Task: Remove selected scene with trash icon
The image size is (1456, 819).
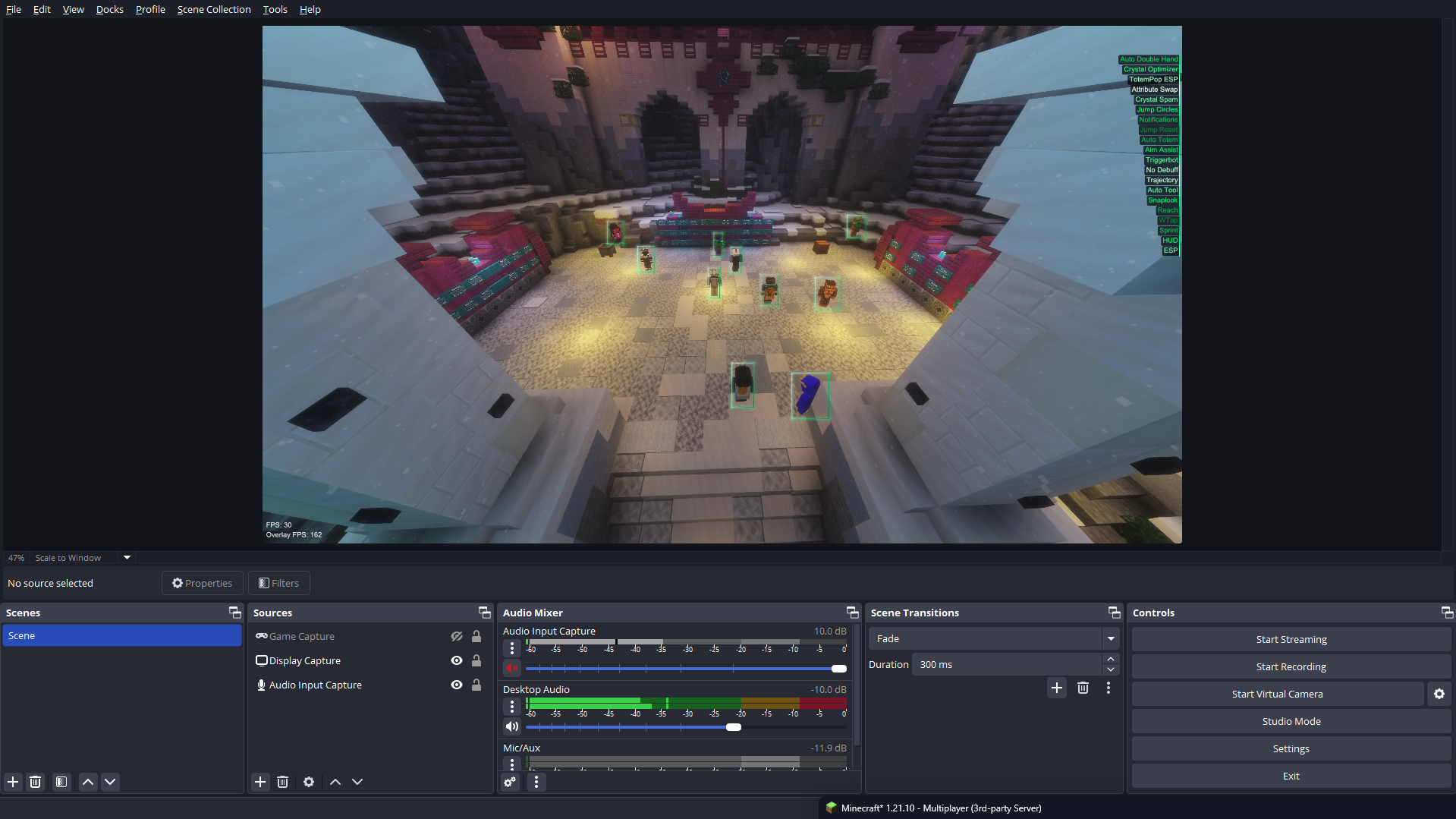Action: 36,782
